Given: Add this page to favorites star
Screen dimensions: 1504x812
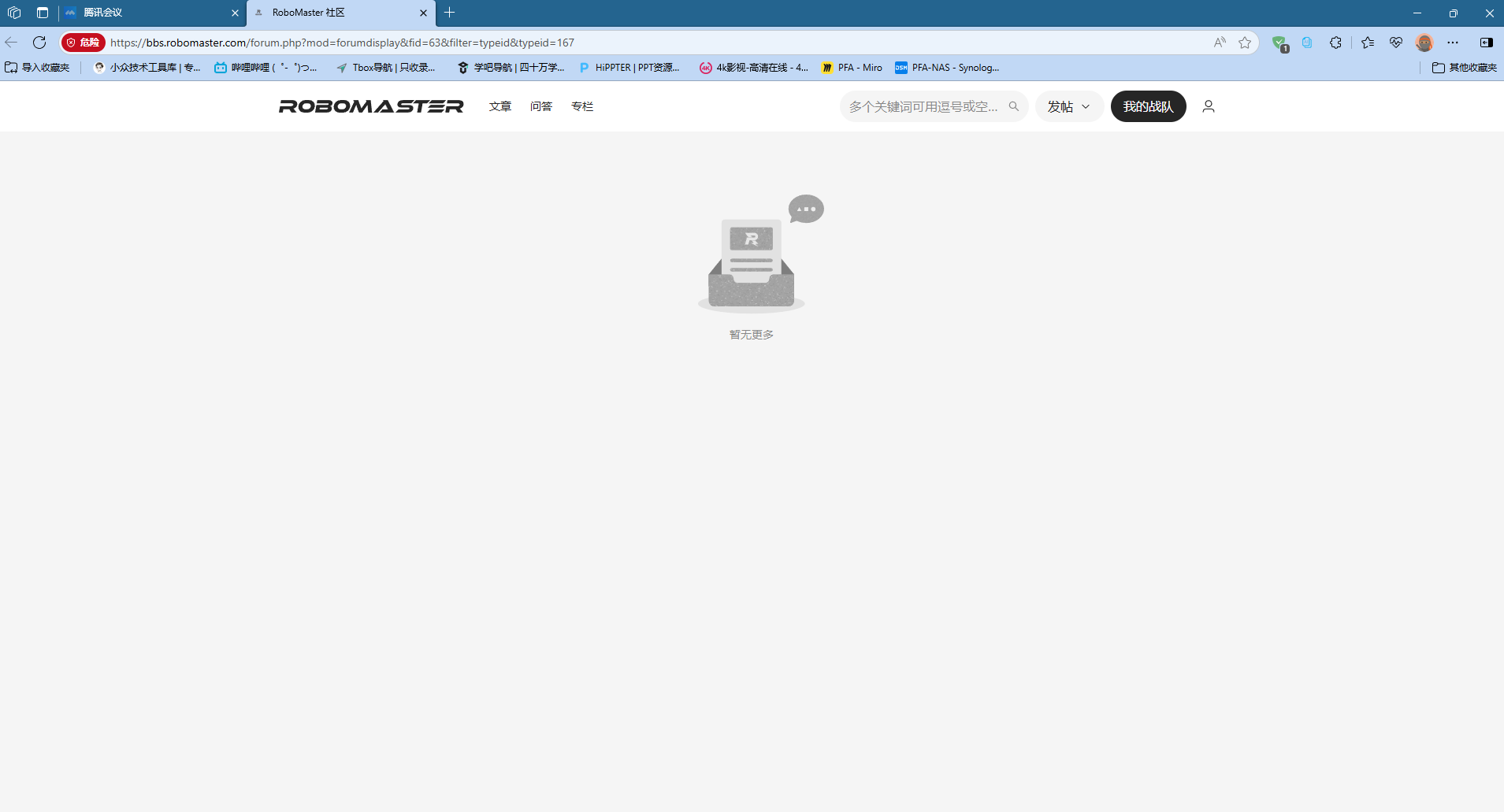Looking at the screenshot, I should [1245, 43].
